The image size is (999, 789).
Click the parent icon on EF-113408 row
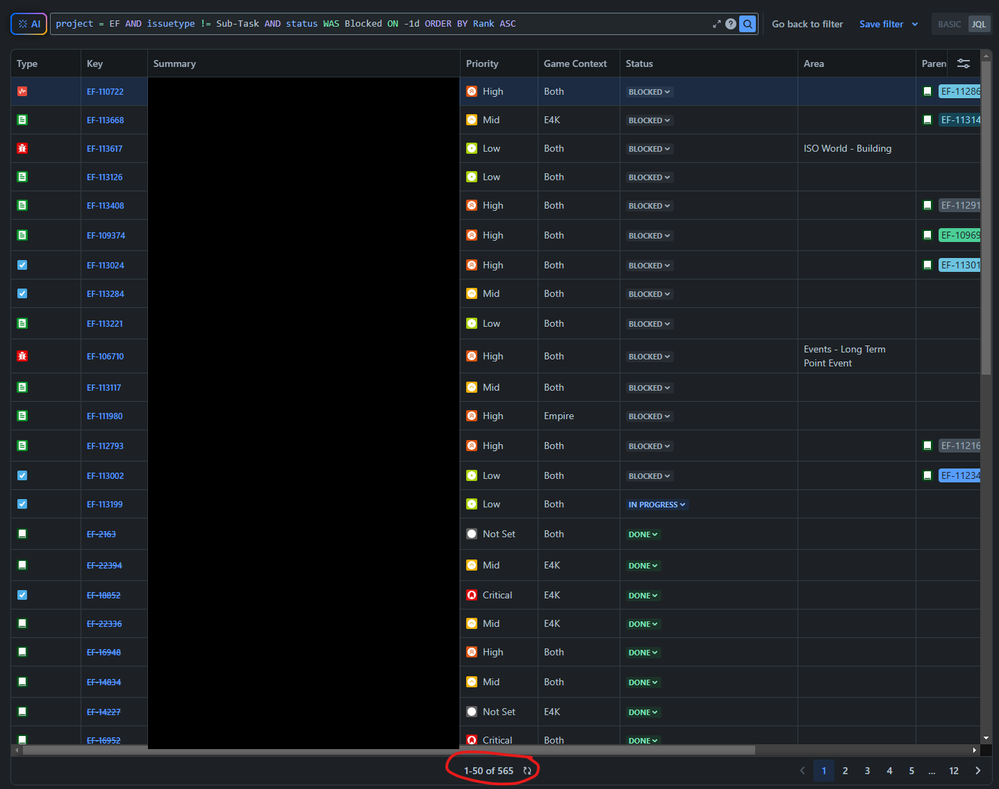click(928, 205)
